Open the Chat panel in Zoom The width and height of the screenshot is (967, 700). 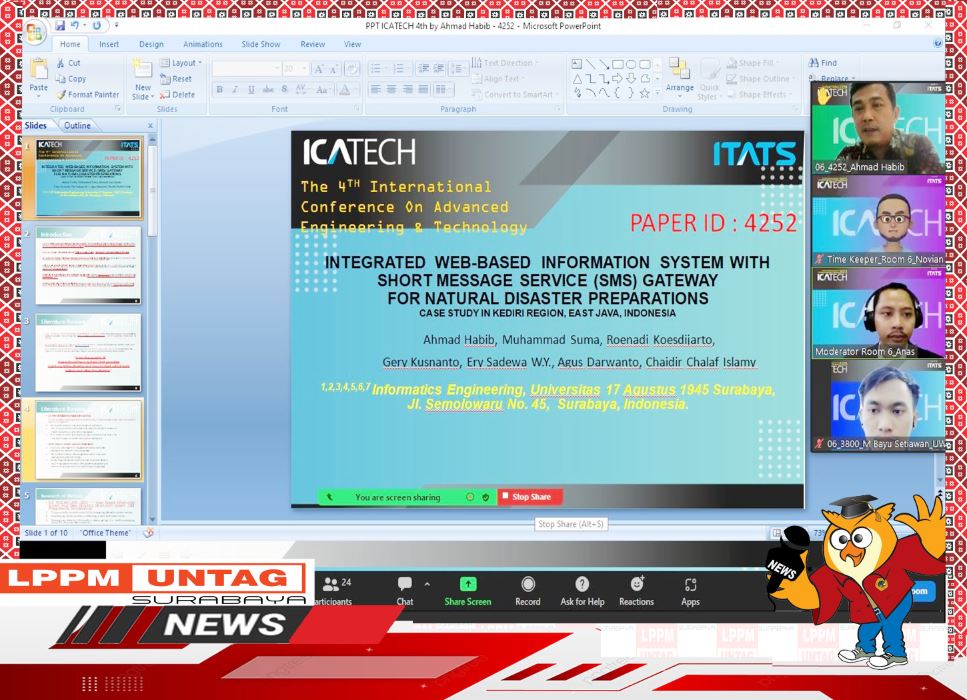[x=405, y=590]
